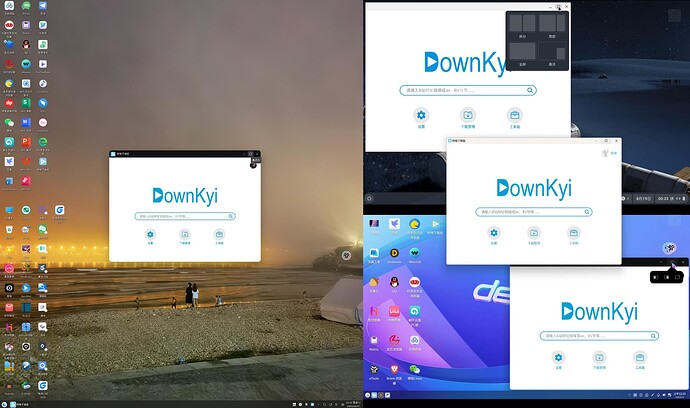
Task: Open settings gear in the beach-desktop DownKyi window
Action: pyautogui.click(x=150, y=234)
